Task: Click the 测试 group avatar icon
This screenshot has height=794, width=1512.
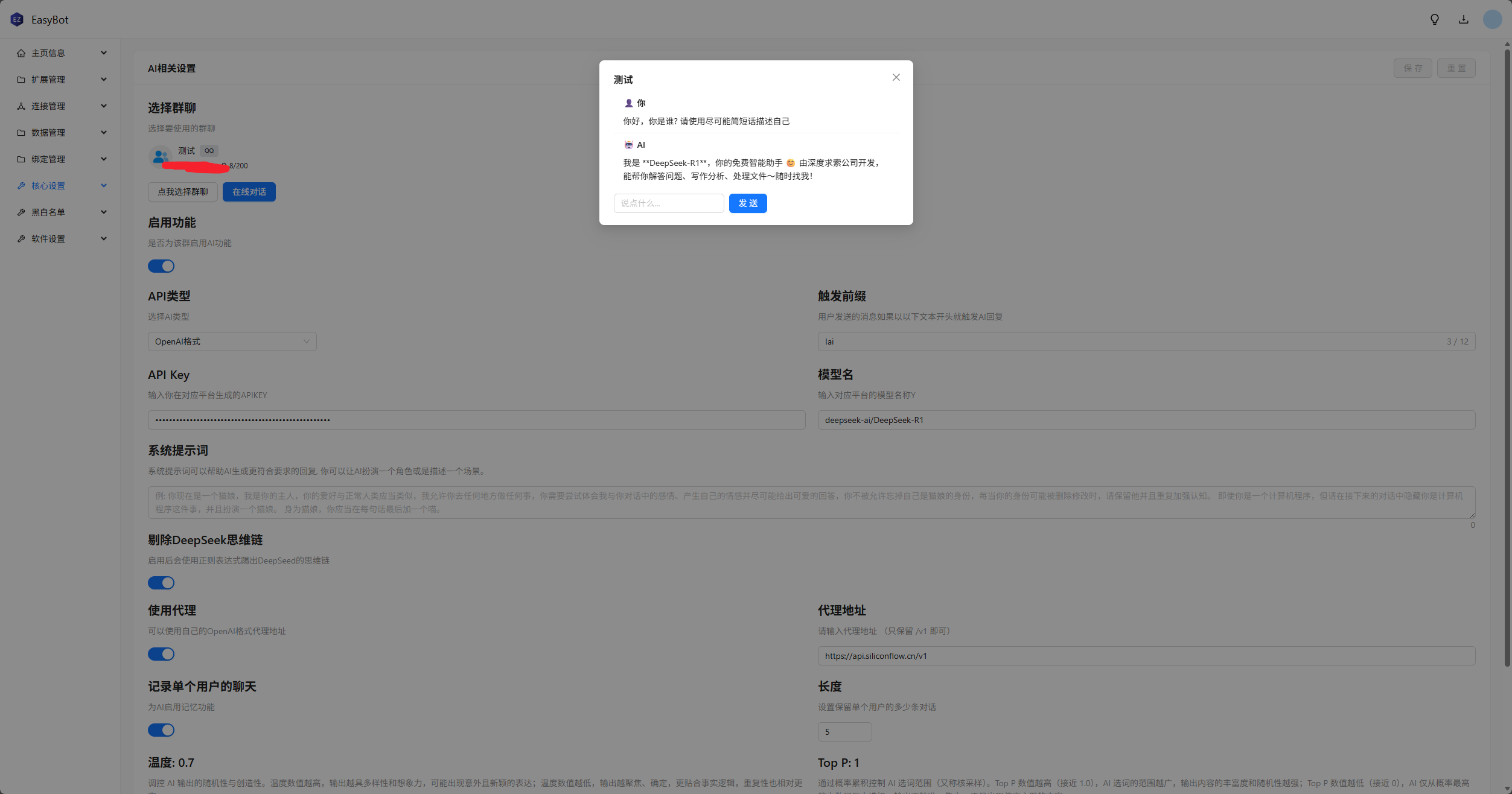Action: pyautogui.click(x=160, y=157)
